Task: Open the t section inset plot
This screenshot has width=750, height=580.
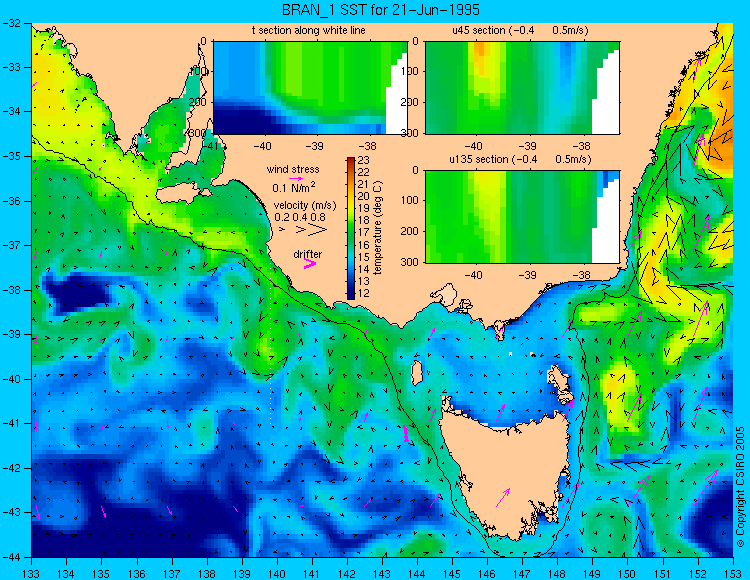Action: coord(310,88)
